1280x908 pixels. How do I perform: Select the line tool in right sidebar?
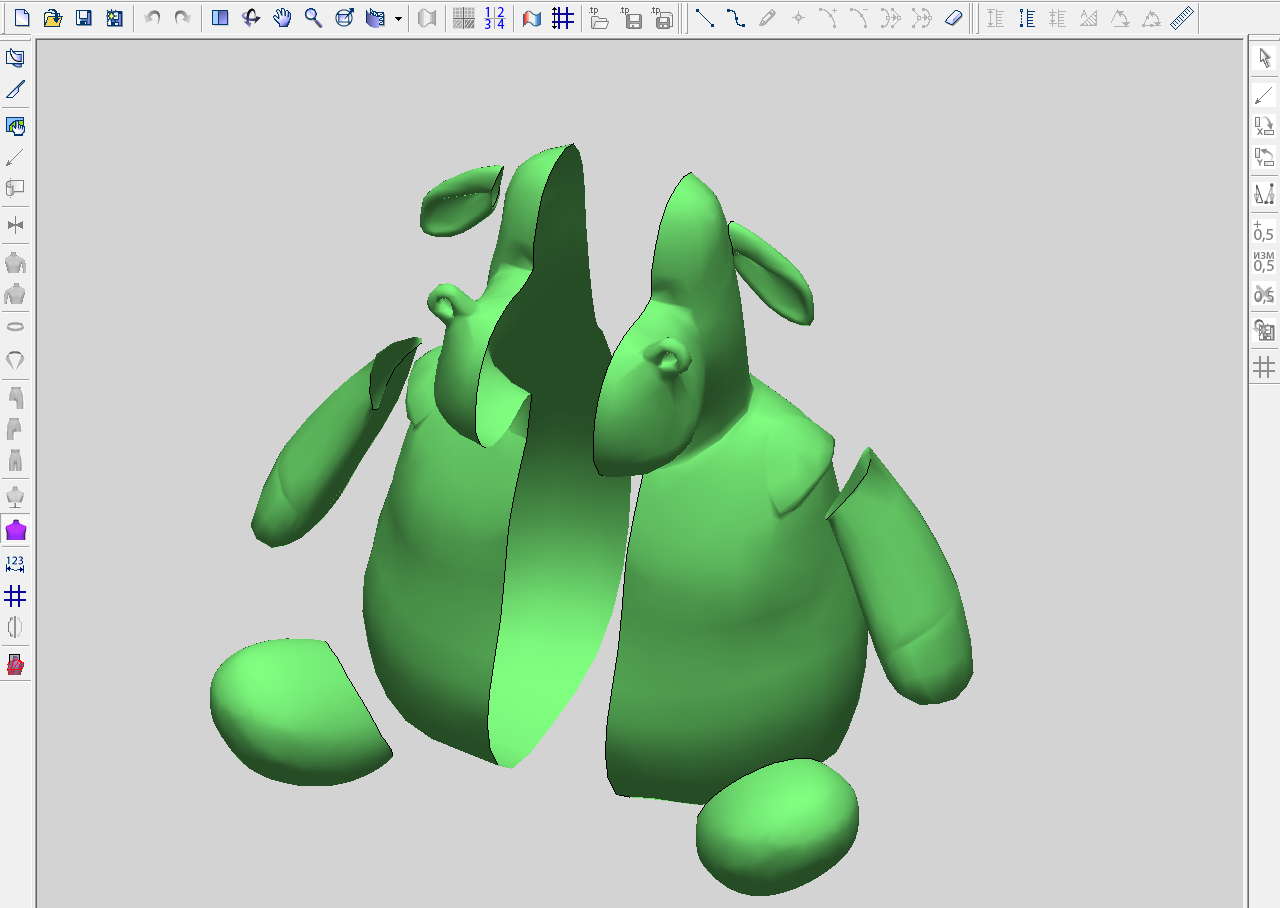point(1265,95)
